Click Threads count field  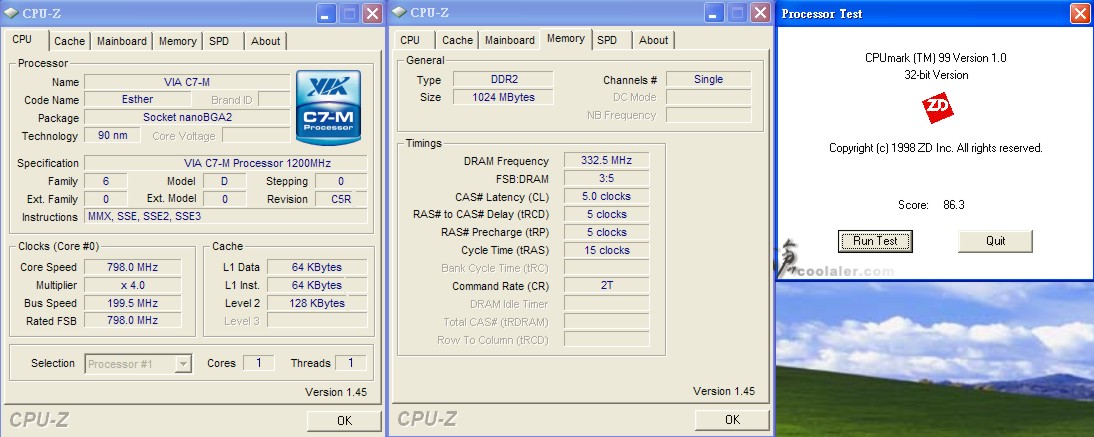coord(350,363)
